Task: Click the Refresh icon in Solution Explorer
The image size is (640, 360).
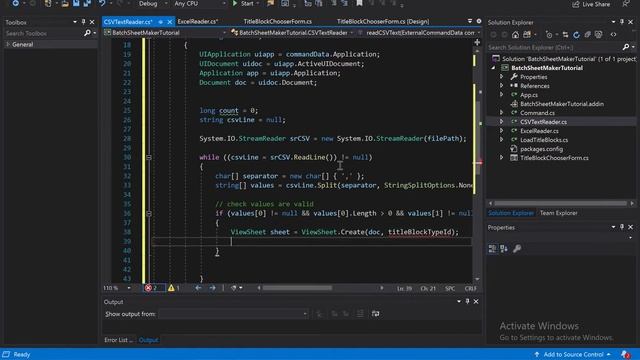Action: (x=576, y=35)
